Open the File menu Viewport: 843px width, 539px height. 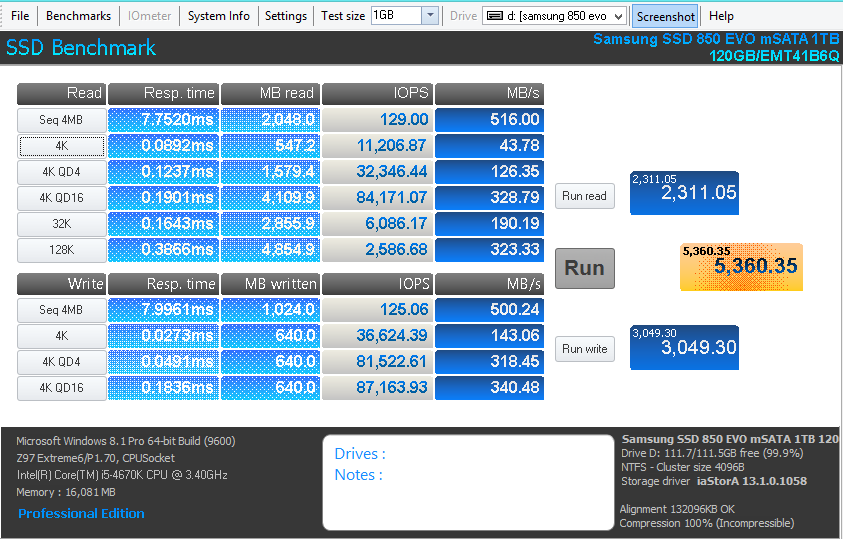20,16
